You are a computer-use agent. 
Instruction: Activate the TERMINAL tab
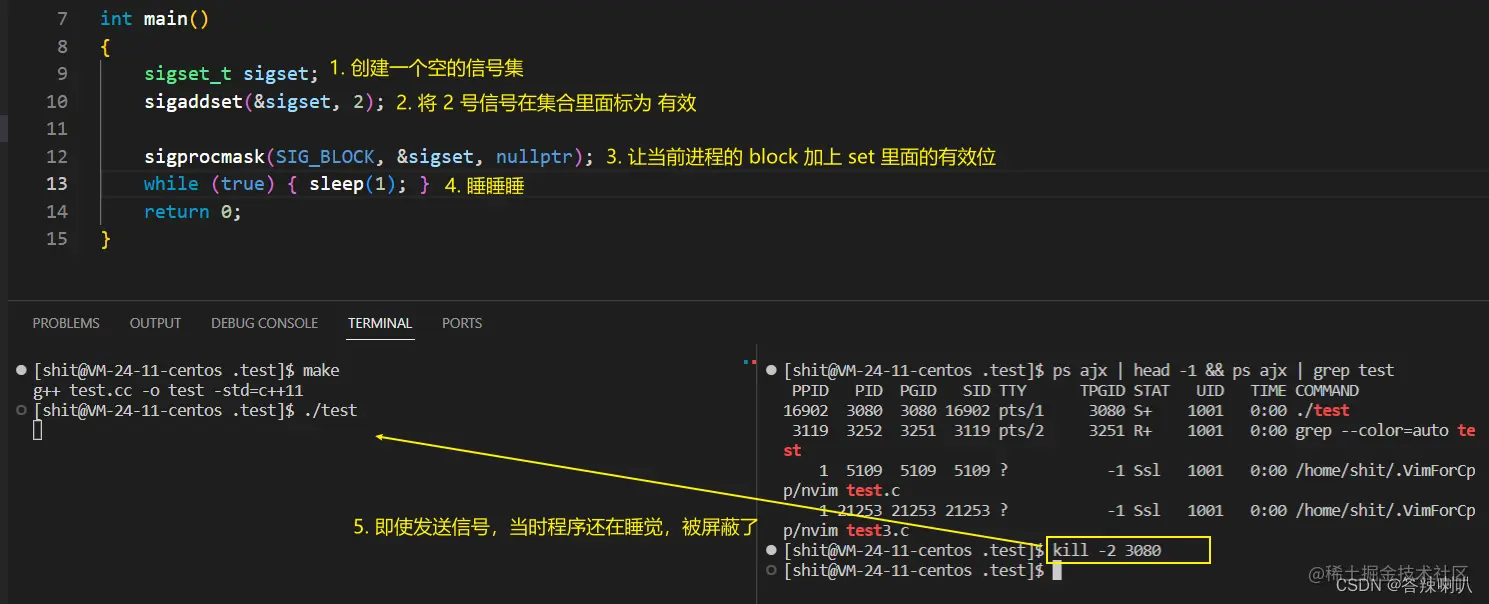(380, 323)
